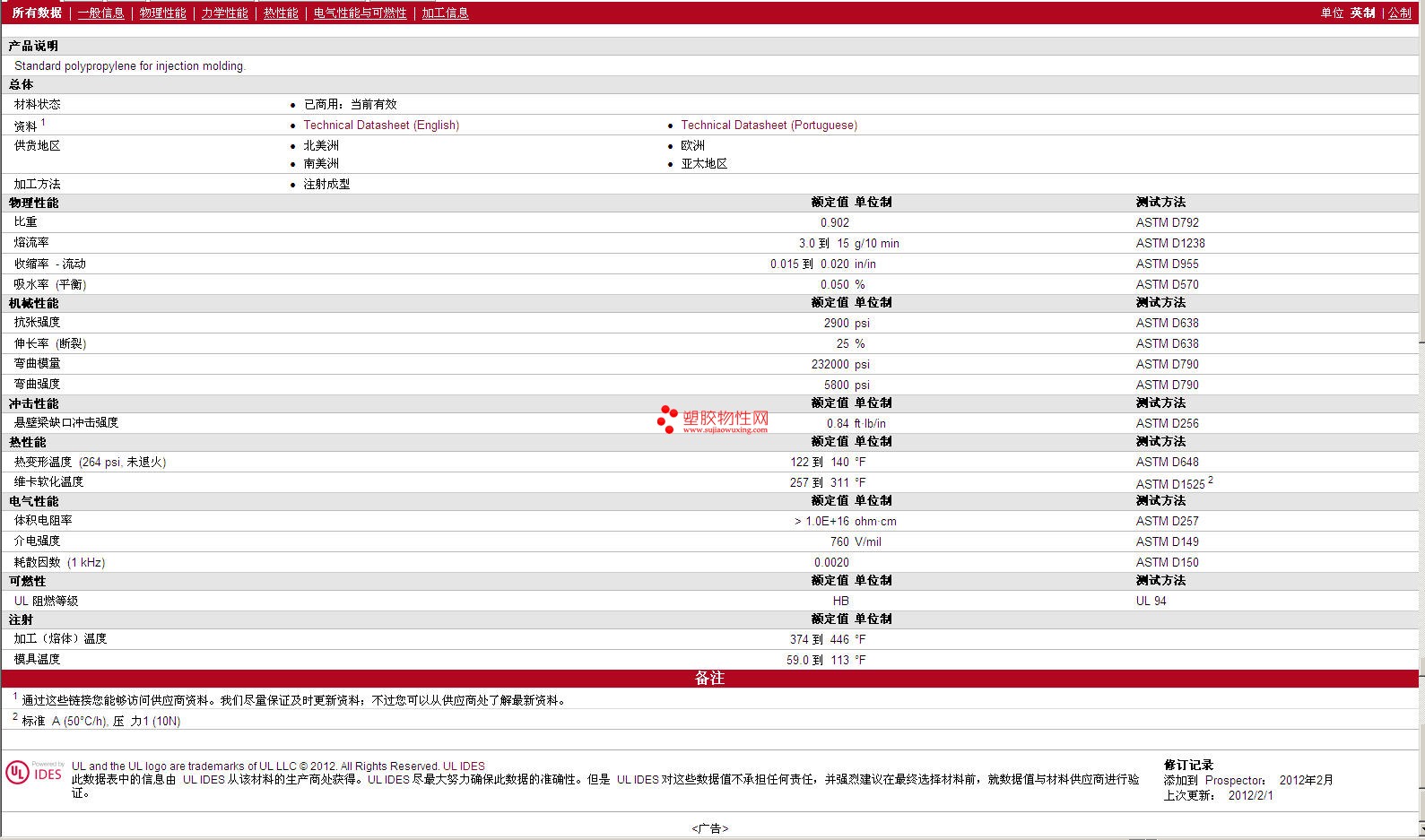Open the 所有数据 tab

(x=38, y=13)
